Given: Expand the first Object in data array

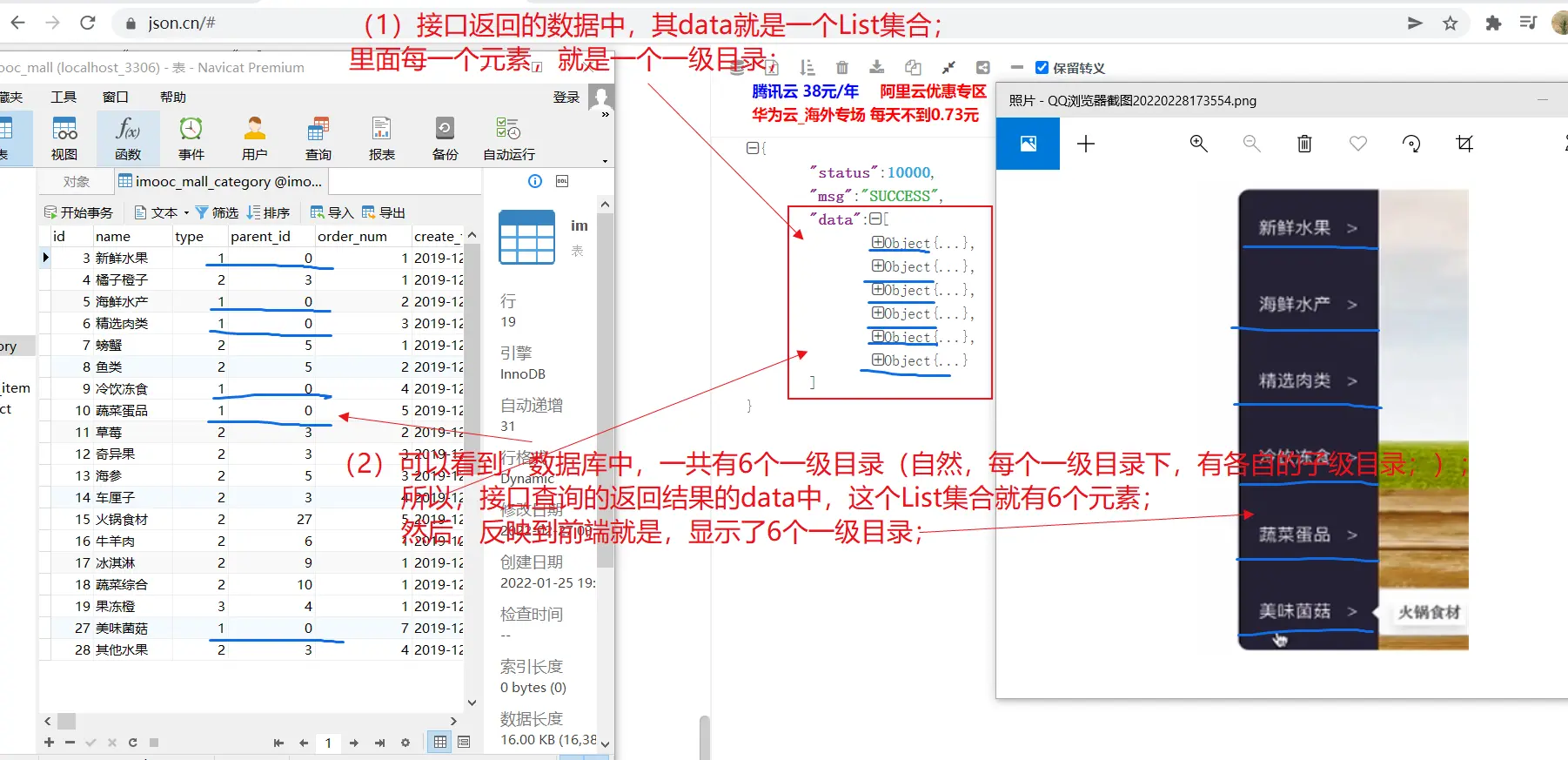Looking at the screenshot, I should pyautogui.click(x=878, y=242).
